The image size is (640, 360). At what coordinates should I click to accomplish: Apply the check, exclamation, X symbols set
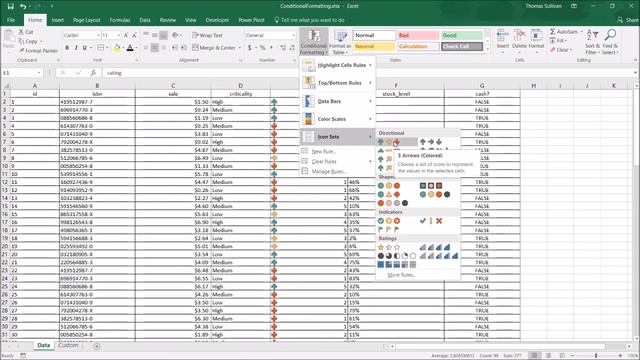click(431, 221)
